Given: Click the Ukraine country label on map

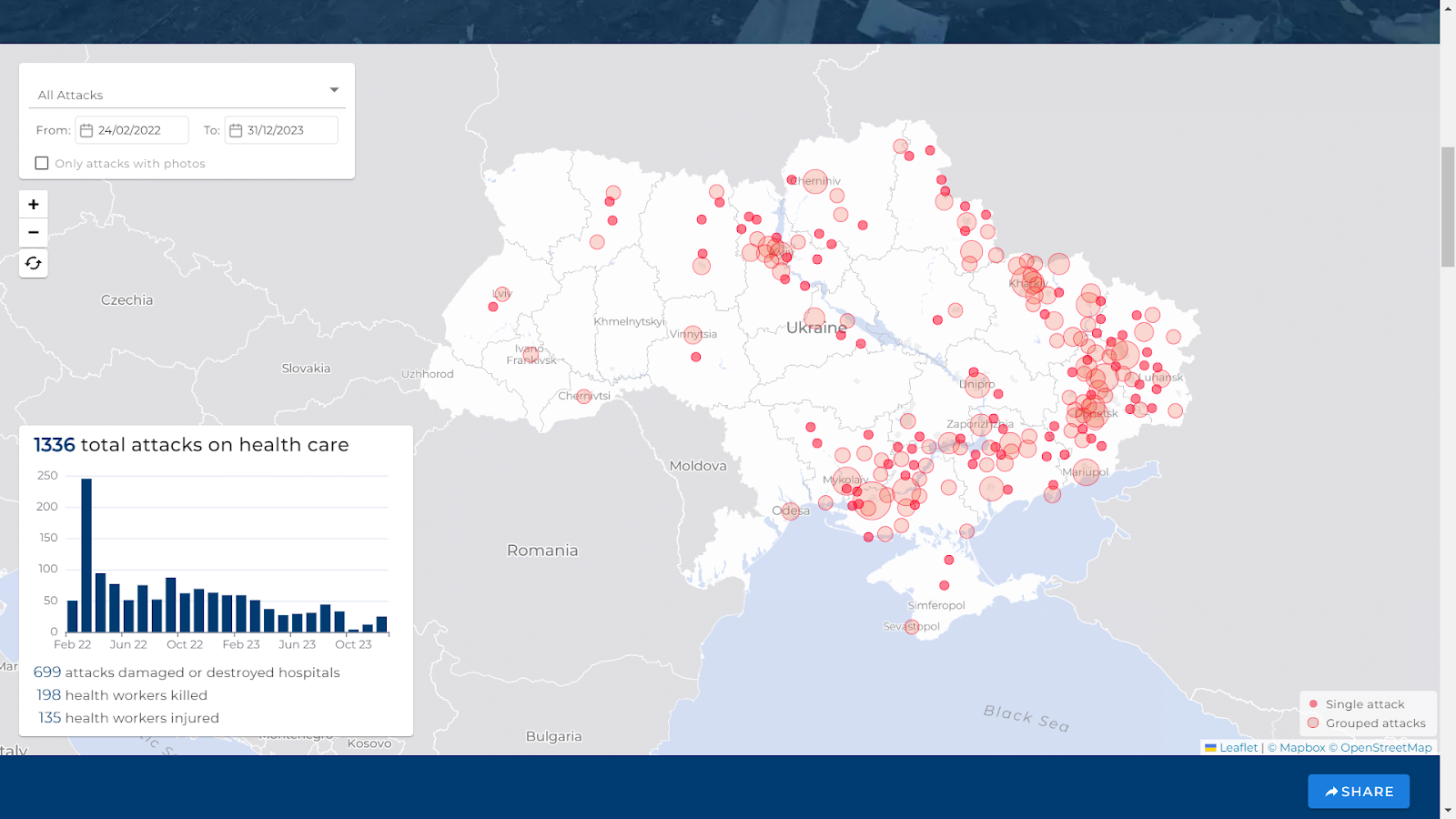Looking at the screenshot, I should [816, 329].
